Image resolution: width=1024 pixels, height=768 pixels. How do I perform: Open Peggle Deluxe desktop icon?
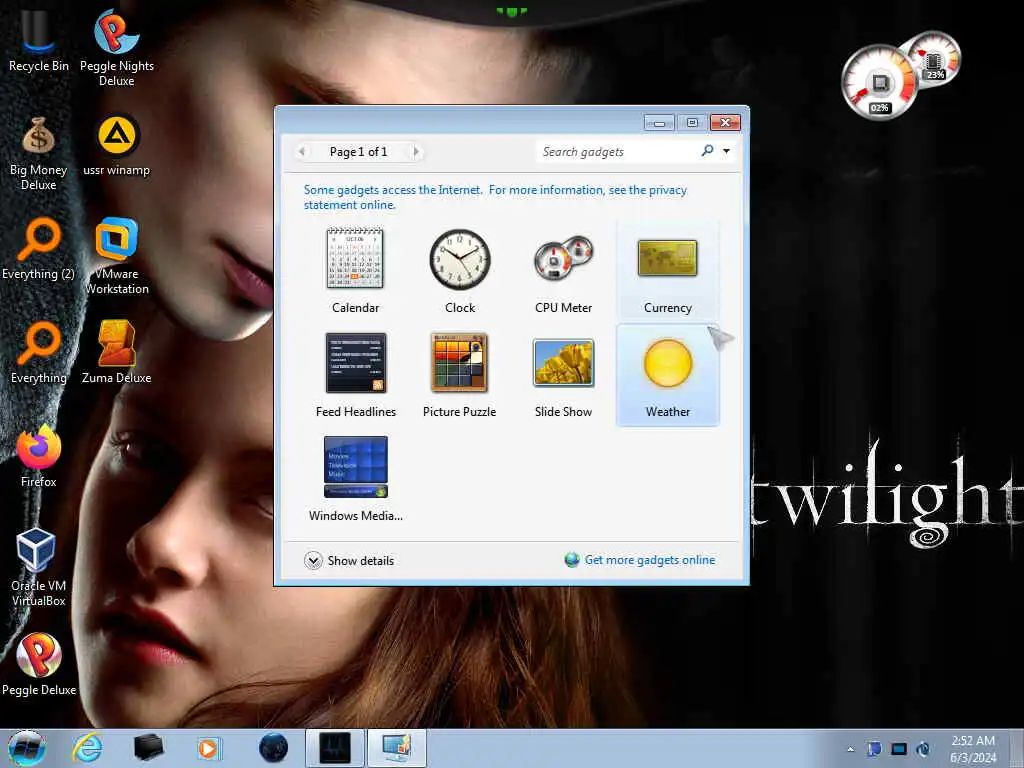pos(39,665)
